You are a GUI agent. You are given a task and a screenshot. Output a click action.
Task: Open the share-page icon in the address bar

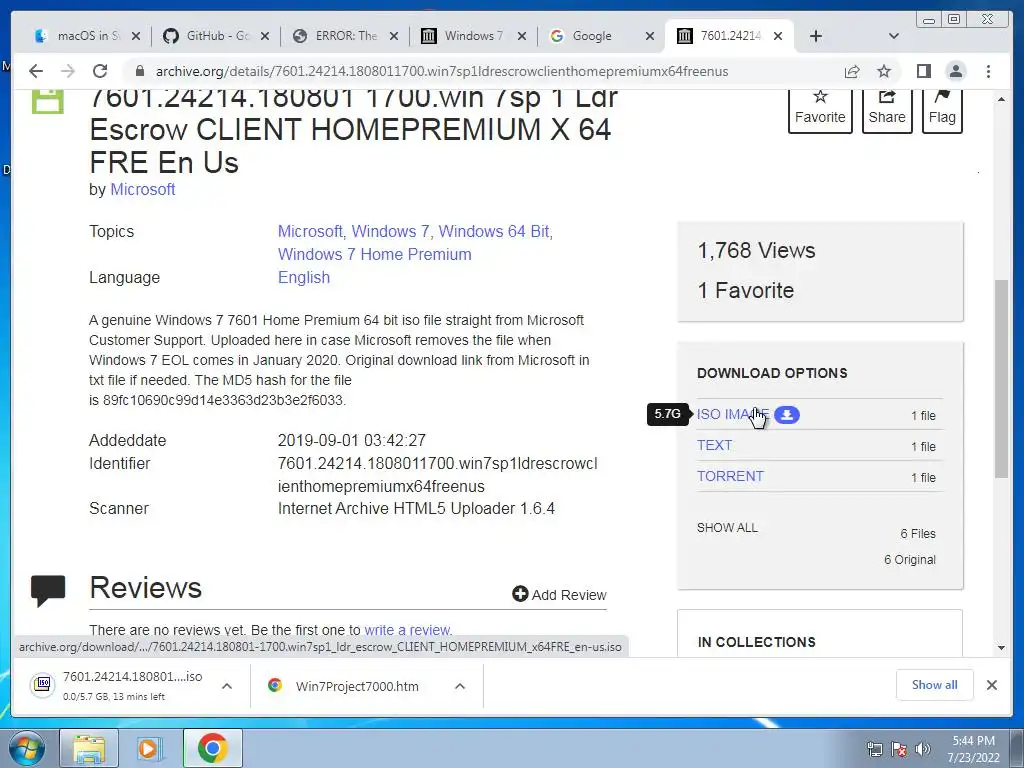tap(852, 71)
